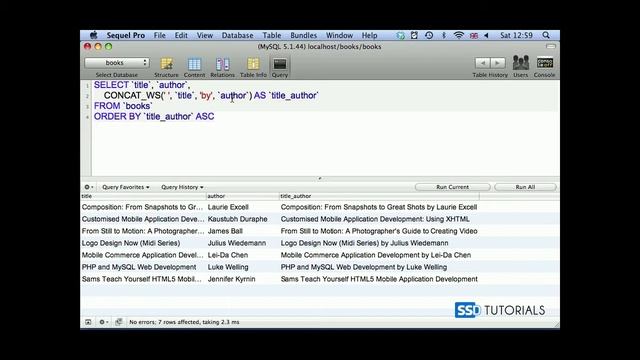Select the 'Kaustubh Duraphe' cell
The width and height of the screenshot is (640, 360).
(x=242, y=219)
